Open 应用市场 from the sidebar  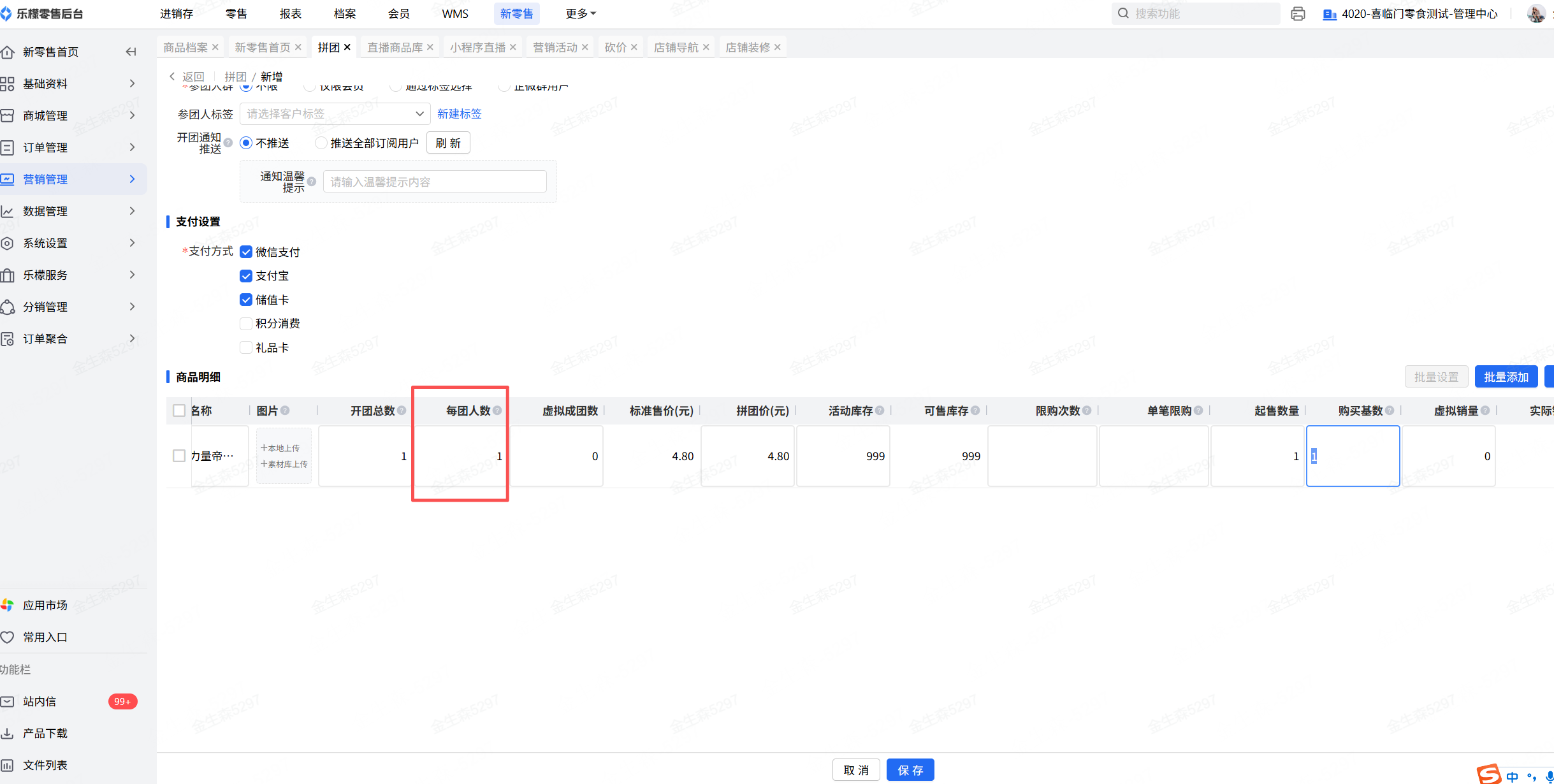[x=45, y=605]
